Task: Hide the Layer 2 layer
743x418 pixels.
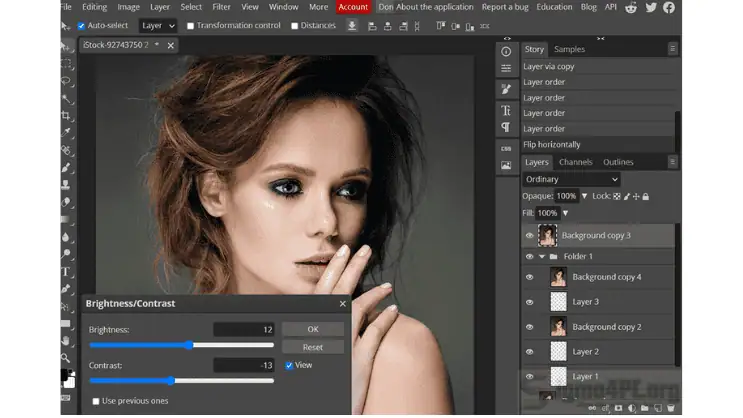Action: point(529,352)
